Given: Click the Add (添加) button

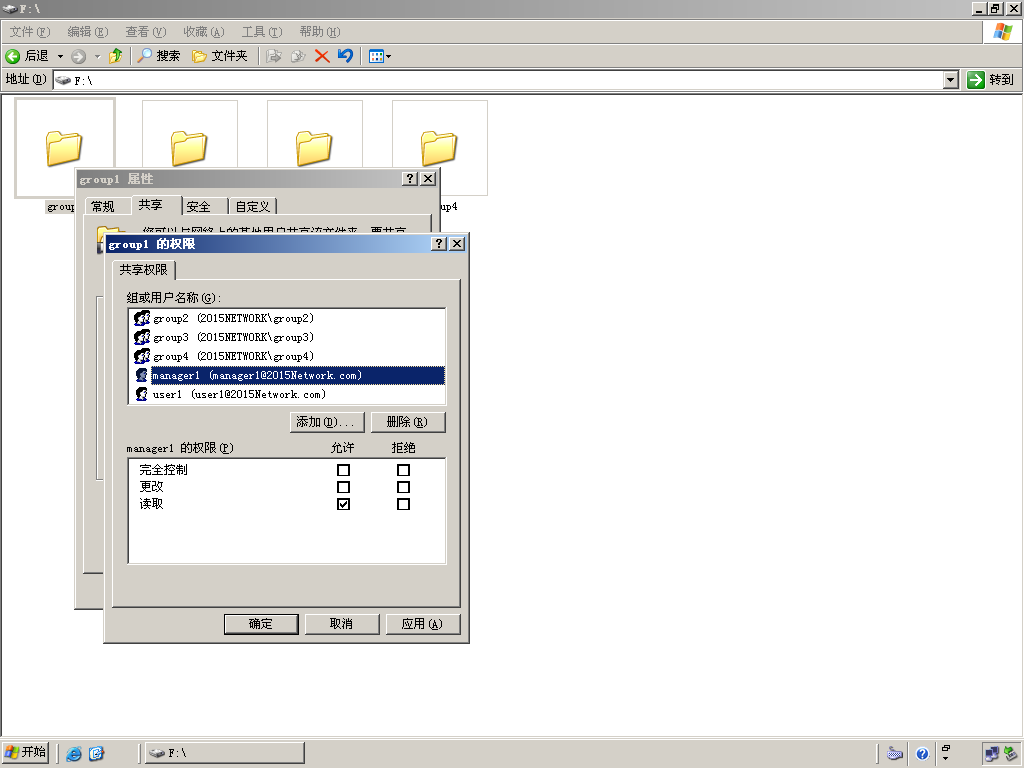Looking at the screenshot, I should [x=327, y=422].
